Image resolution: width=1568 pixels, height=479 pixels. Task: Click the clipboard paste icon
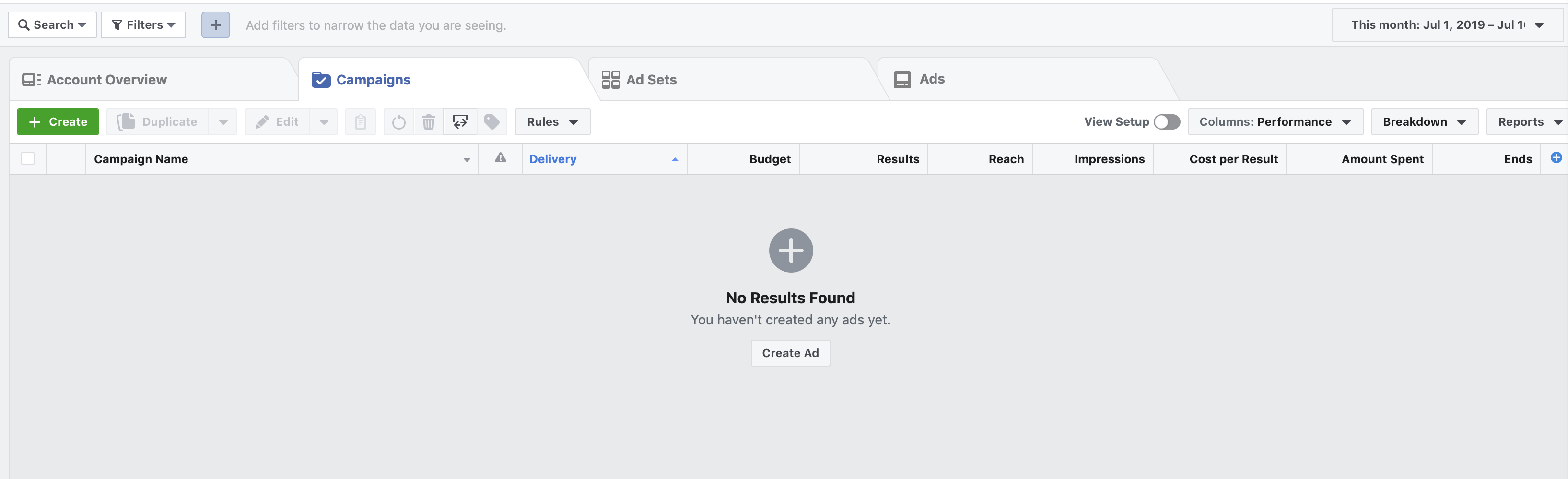coord(360,122)
